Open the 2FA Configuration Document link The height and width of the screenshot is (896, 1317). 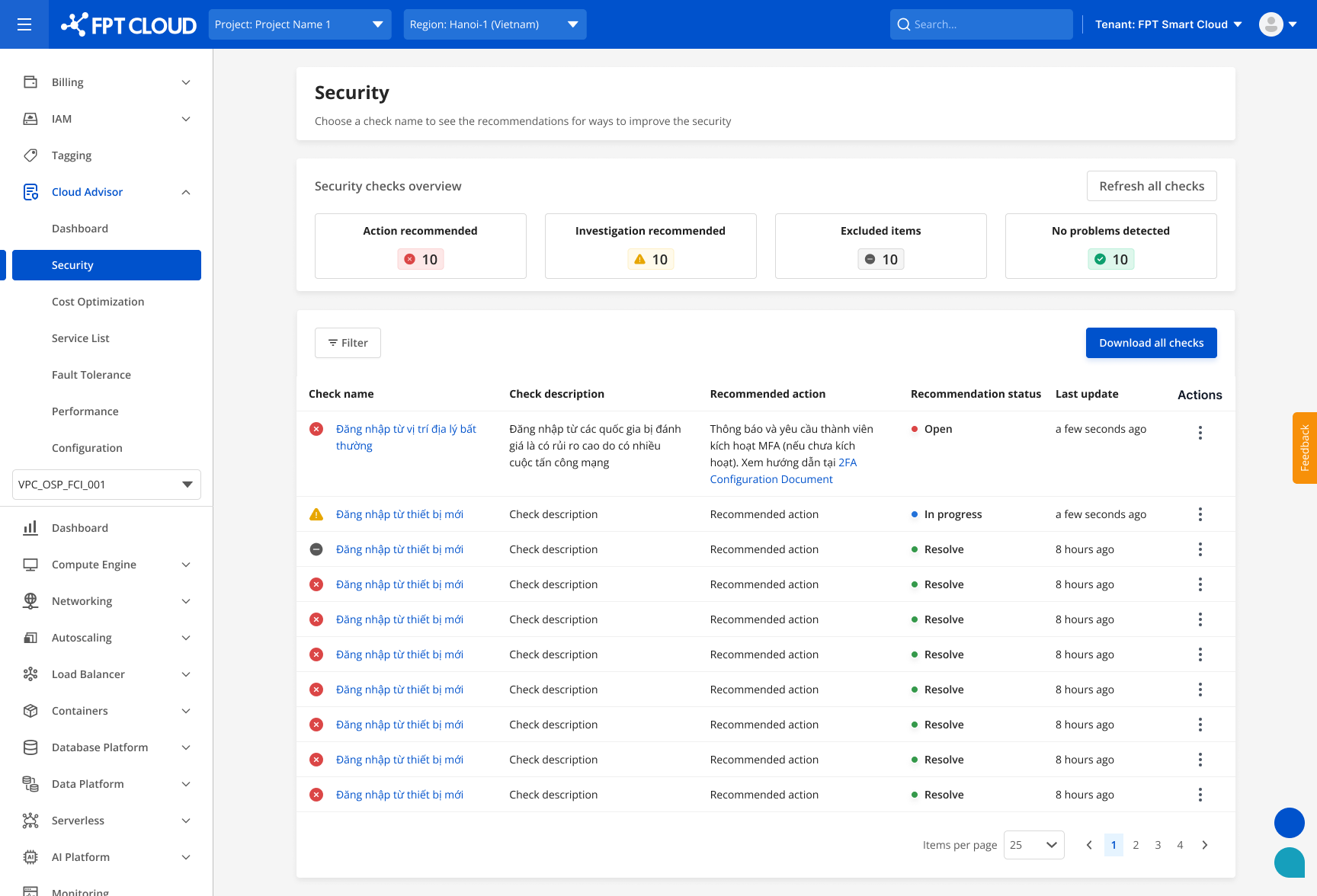coord(783,471)
